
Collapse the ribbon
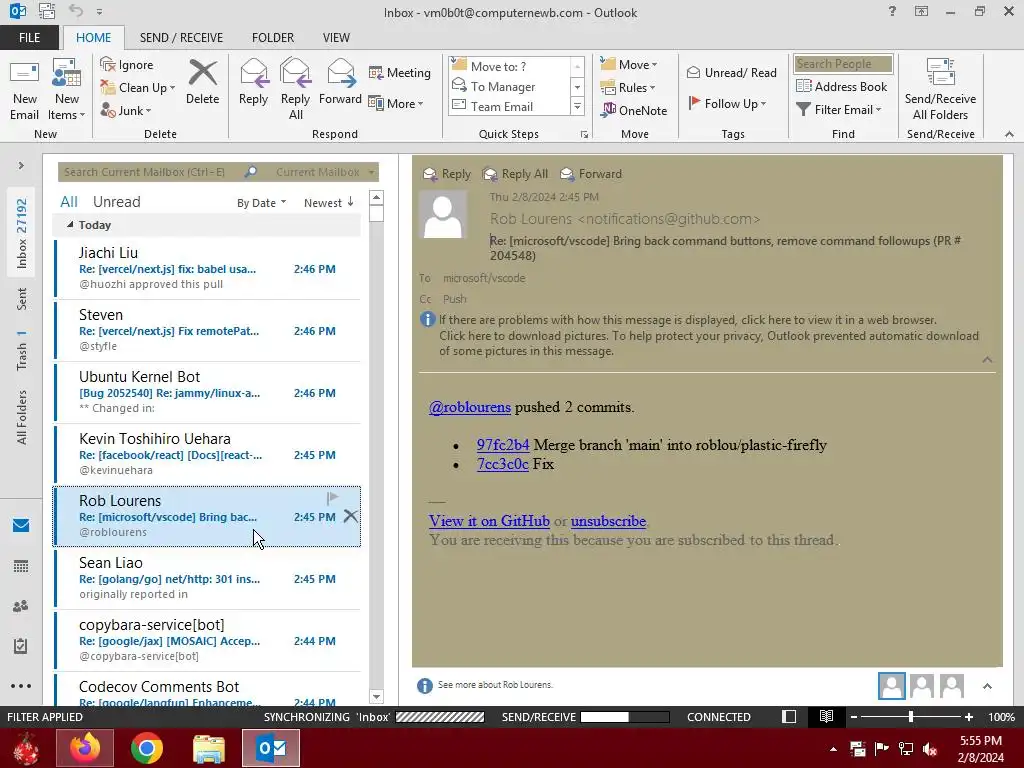point(1009,134)
